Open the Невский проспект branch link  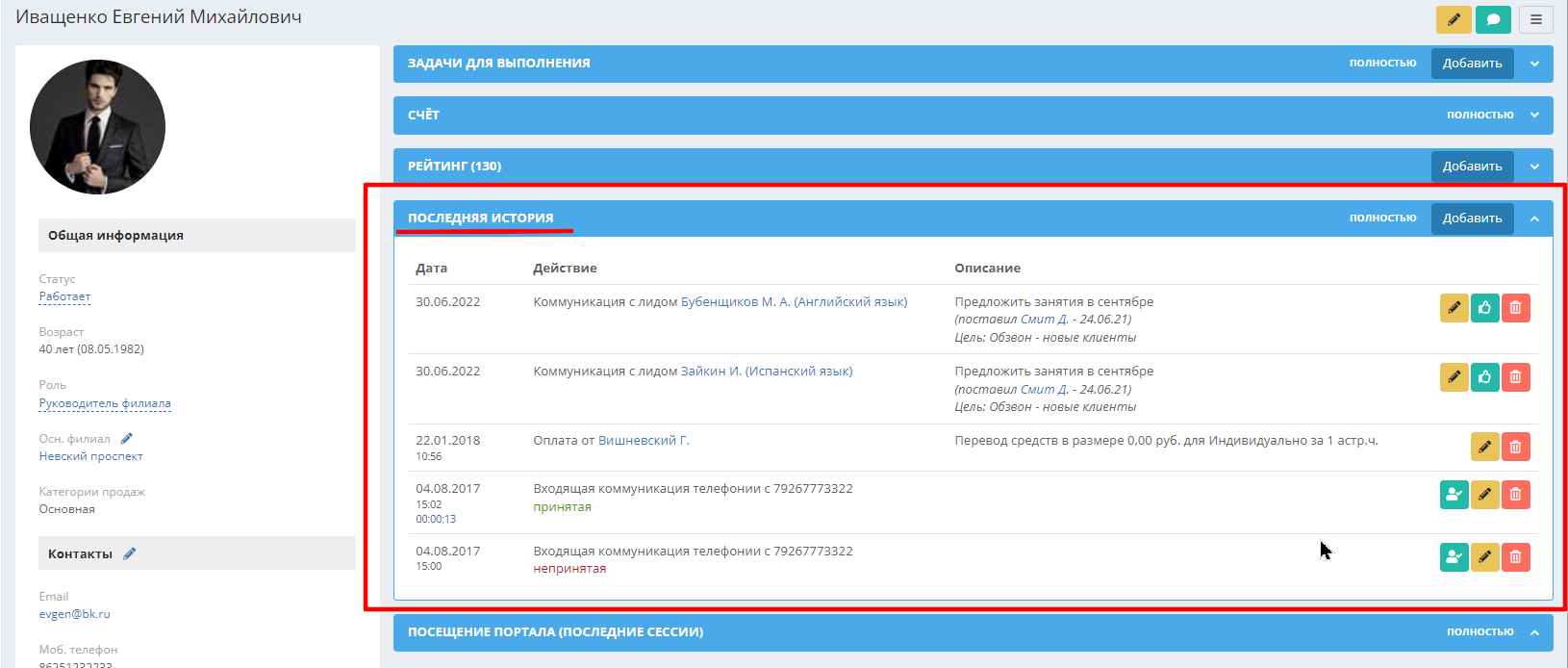point(90,456)
